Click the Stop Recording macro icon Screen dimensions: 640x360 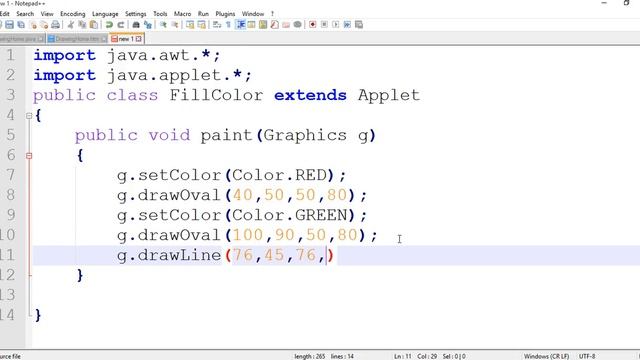[x=324, y=25]
